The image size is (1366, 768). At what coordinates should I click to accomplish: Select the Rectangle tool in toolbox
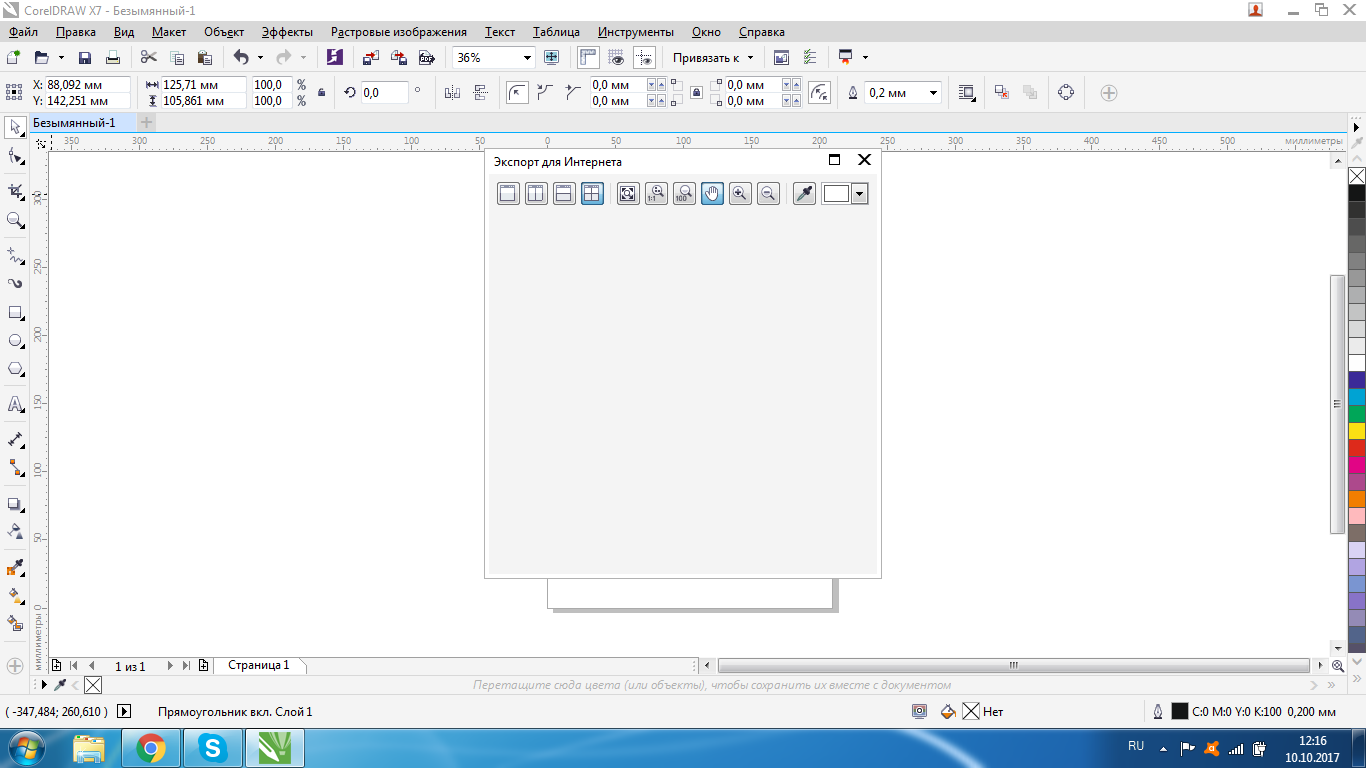16,313
